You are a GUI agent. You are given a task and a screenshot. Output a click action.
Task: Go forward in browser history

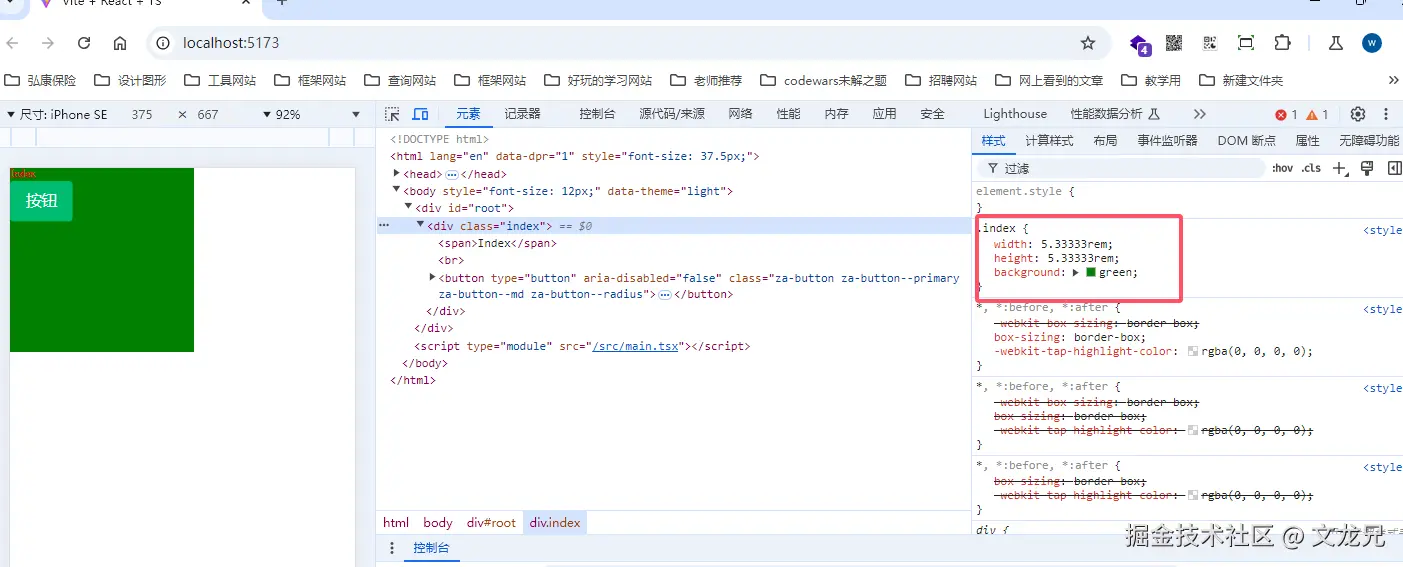pyautogui.click(x=48, y=43)
